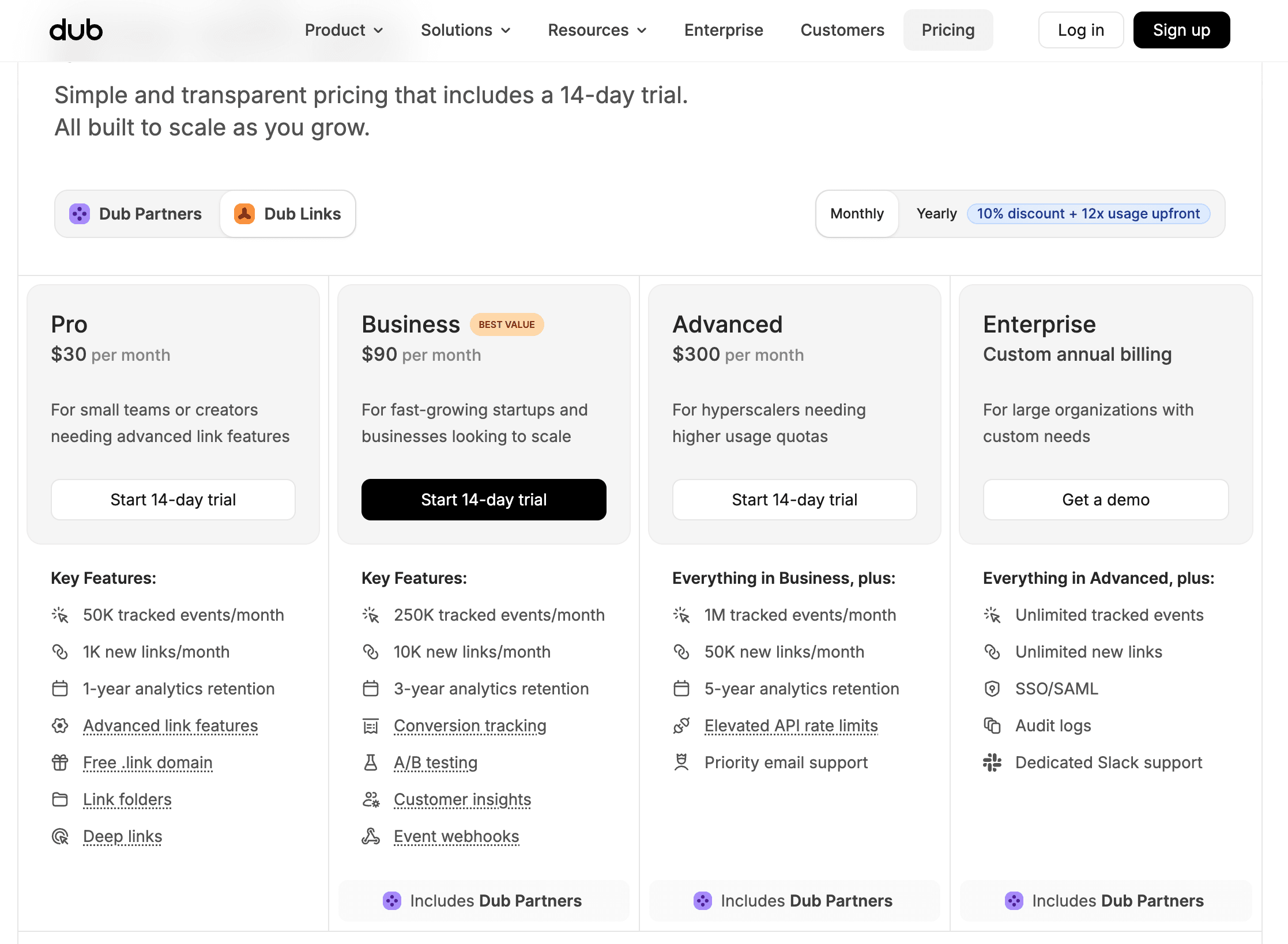The height and width of the screenshot is (944, 1288).
Task: Click the target icon beside Deep links
Action: [60, 836]
